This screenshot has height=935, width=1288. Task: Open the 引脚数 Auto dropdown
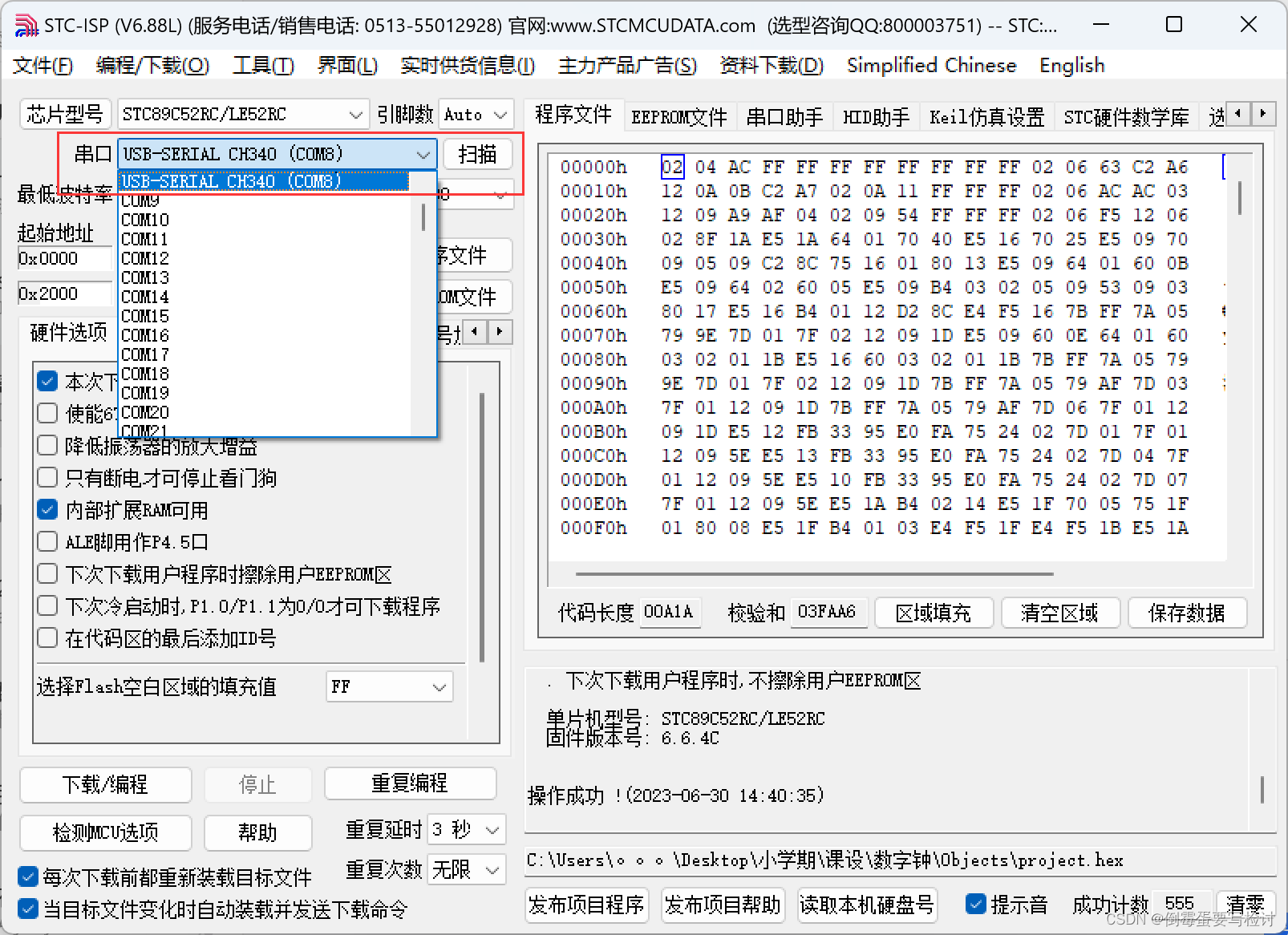pos(476,115)
